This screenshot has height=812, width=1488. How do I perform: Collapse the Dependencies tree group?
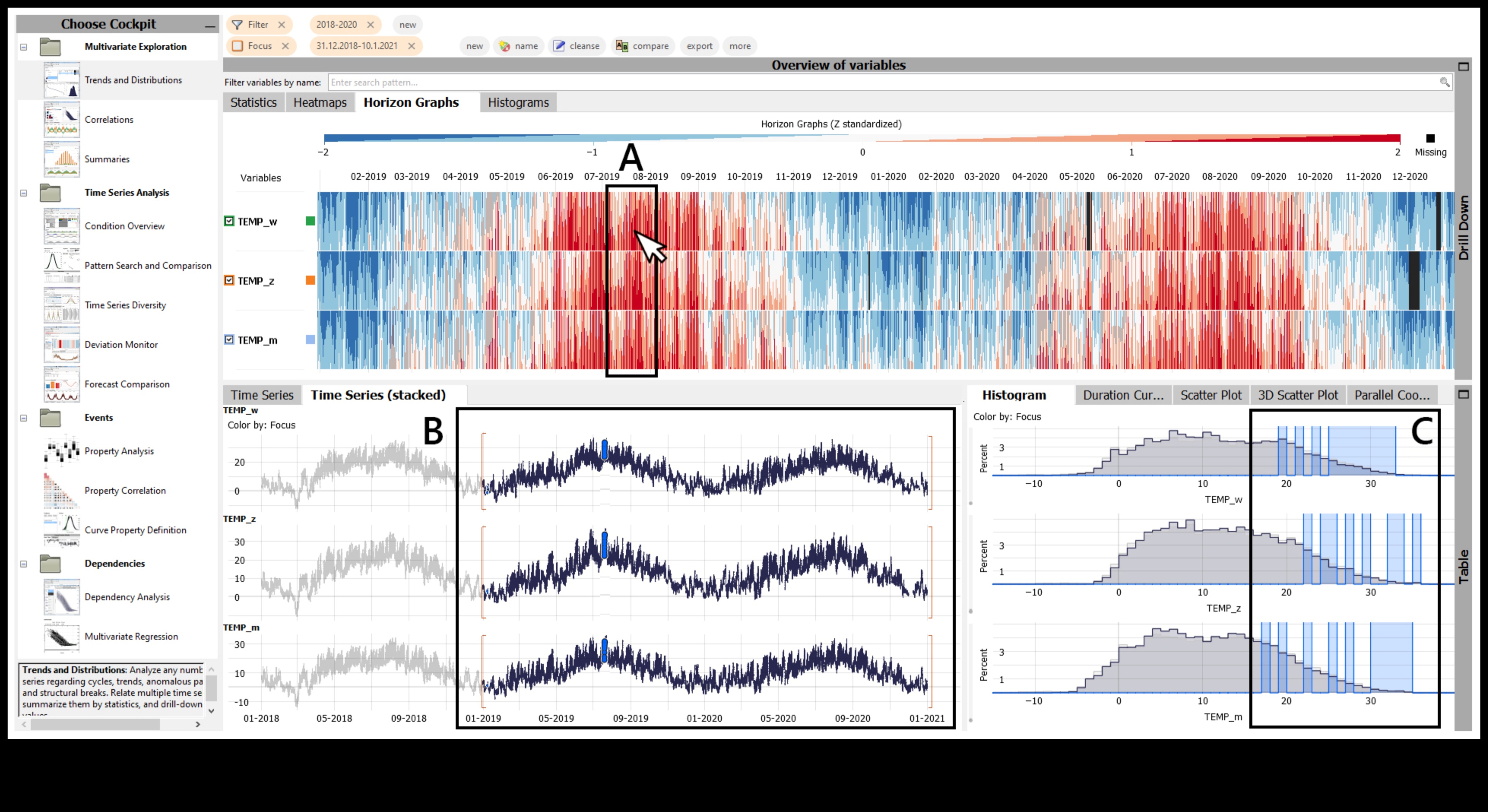[x=24, y=563]
